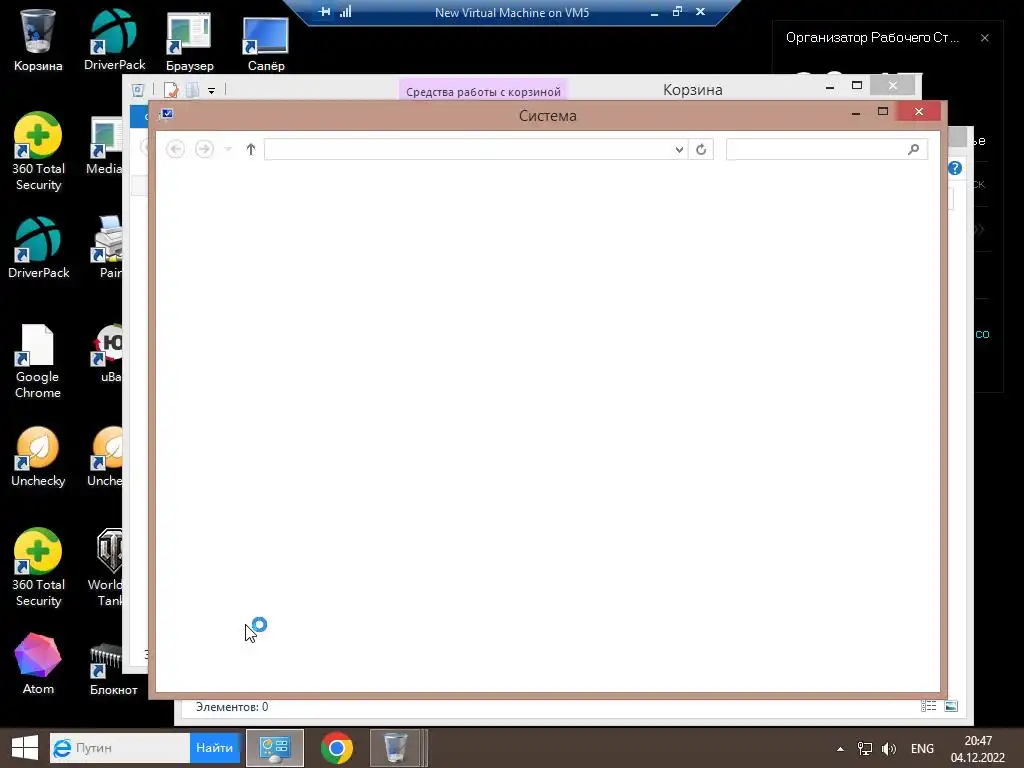Click the taskbar search field with Путин
1024x768 pixels.
(x=120, y=748)
